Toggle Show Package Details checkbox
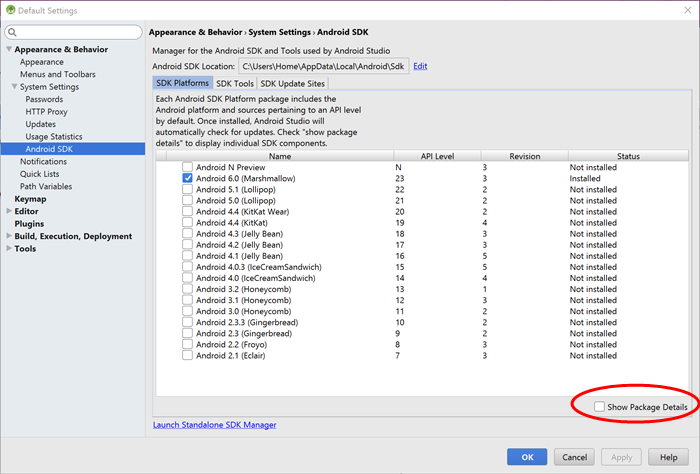The image size is (700, 474). 599,407
